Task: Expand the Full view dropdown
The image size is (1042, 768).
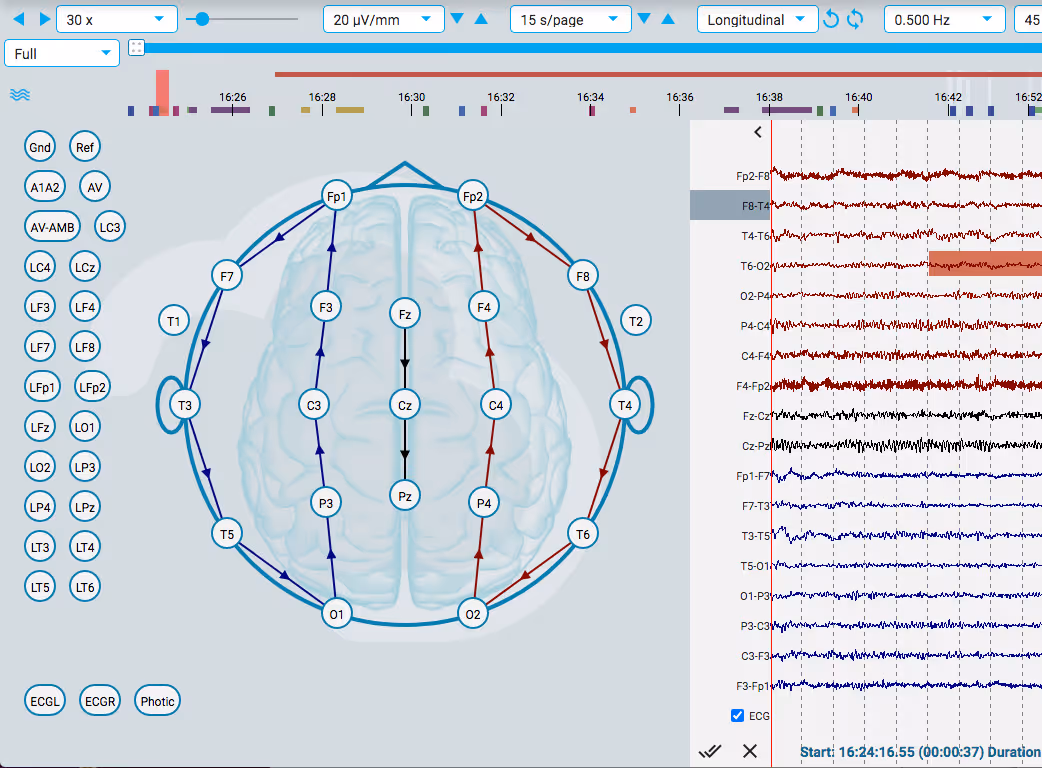Action: [x=62, y=52]
